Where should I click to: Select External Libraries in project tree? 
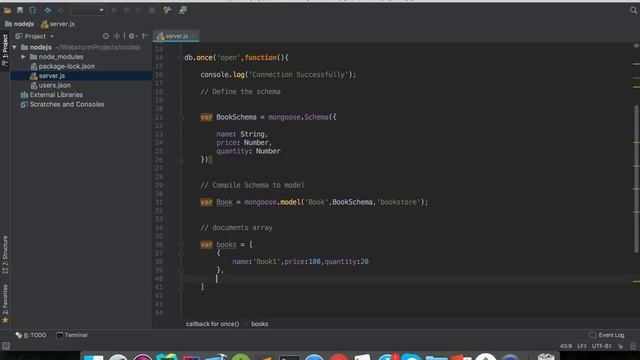click(x=51, y=95)
